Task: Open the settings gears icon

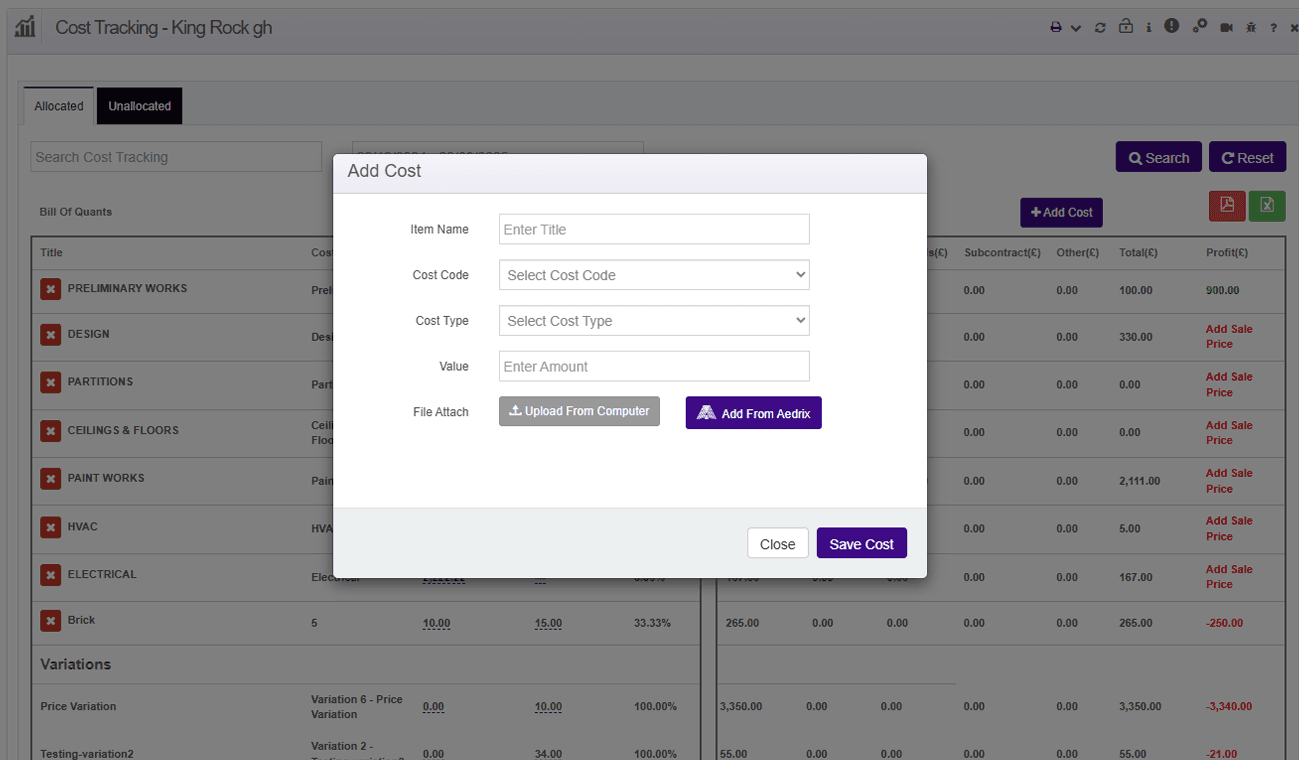Action: pos(1199,27)
